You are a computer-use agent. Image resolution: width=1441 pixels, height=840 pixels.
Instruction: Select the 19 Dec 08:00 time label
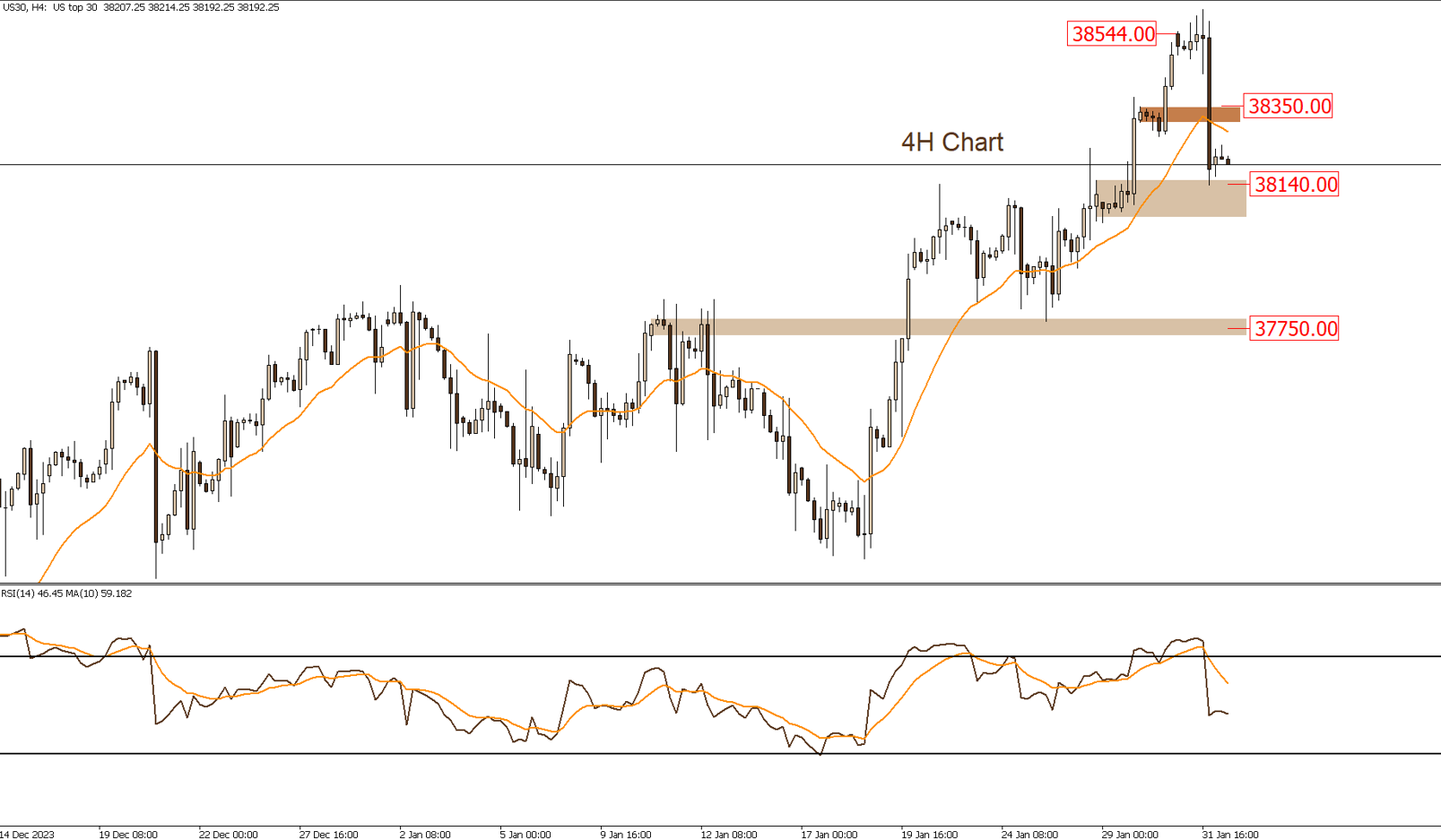click(x=128, y=835)
